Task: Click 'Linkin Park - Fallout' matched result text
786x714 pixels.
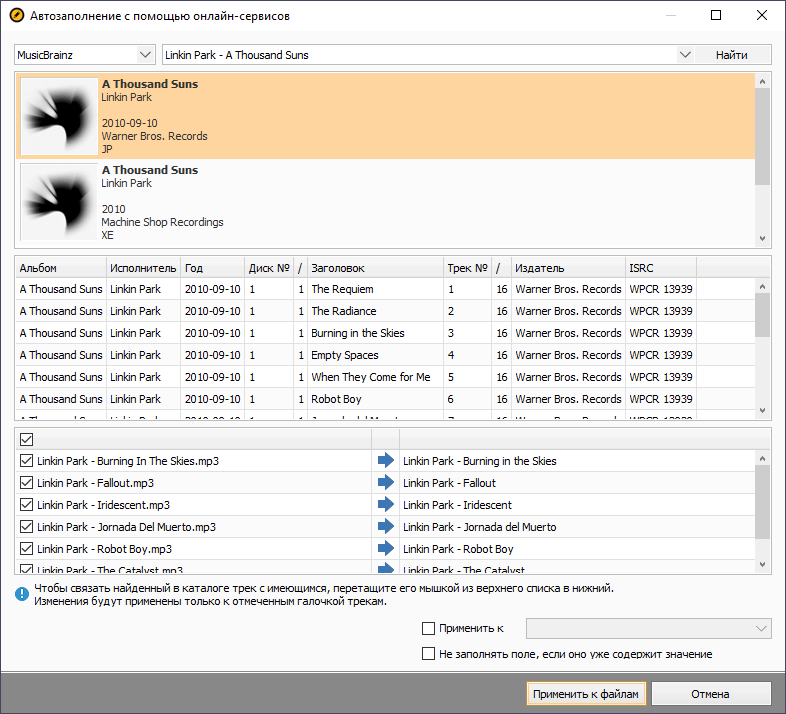Action: click(x=449, y=483)
